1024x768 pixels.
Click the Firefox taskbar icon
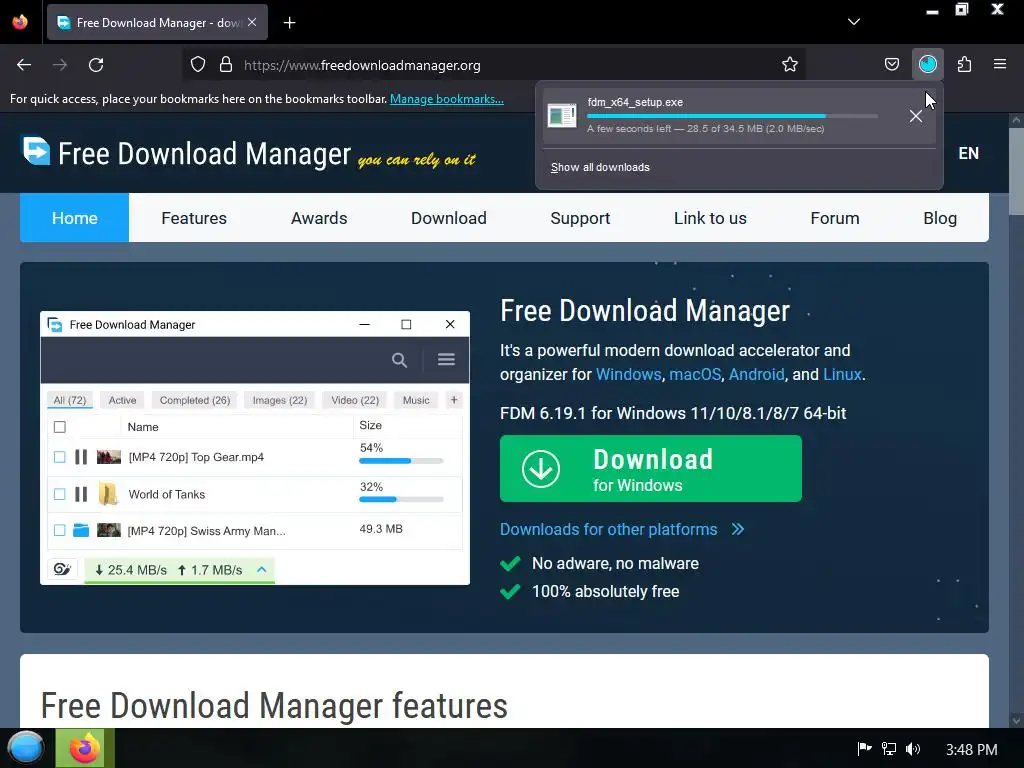pyautogui.click(x=85, y=748)
